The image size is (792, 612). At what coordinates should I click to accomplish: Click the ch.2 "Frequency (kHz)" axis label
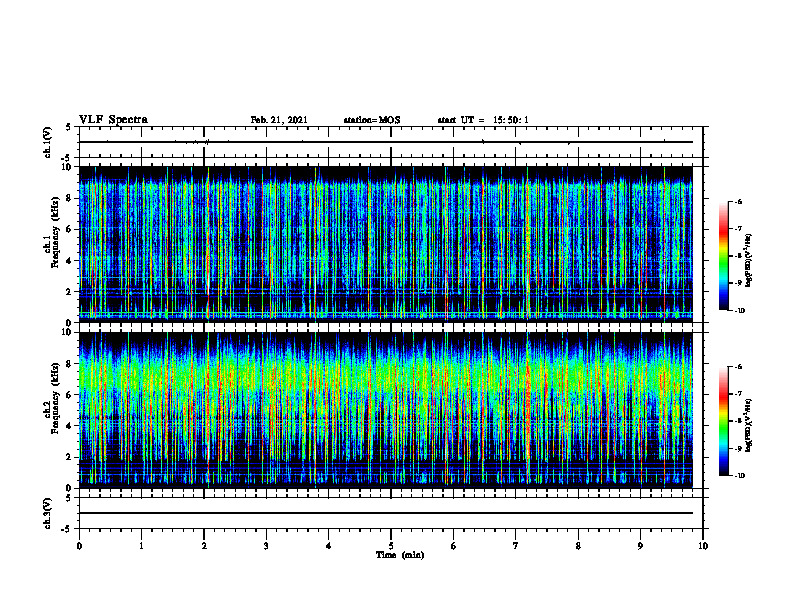(55, 397)
